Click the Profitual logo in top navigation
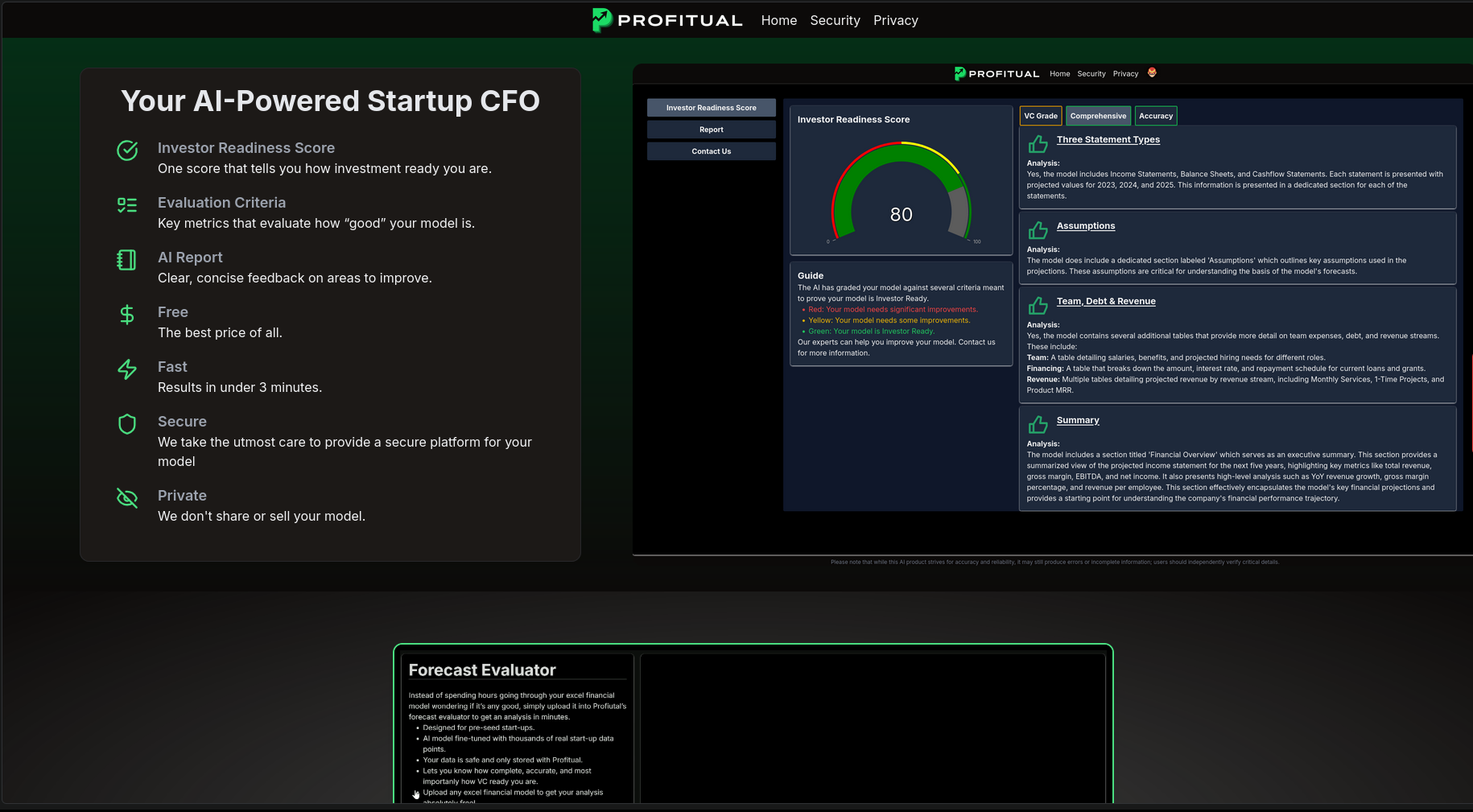The image size is (1473, 812). tap(667, 20)
